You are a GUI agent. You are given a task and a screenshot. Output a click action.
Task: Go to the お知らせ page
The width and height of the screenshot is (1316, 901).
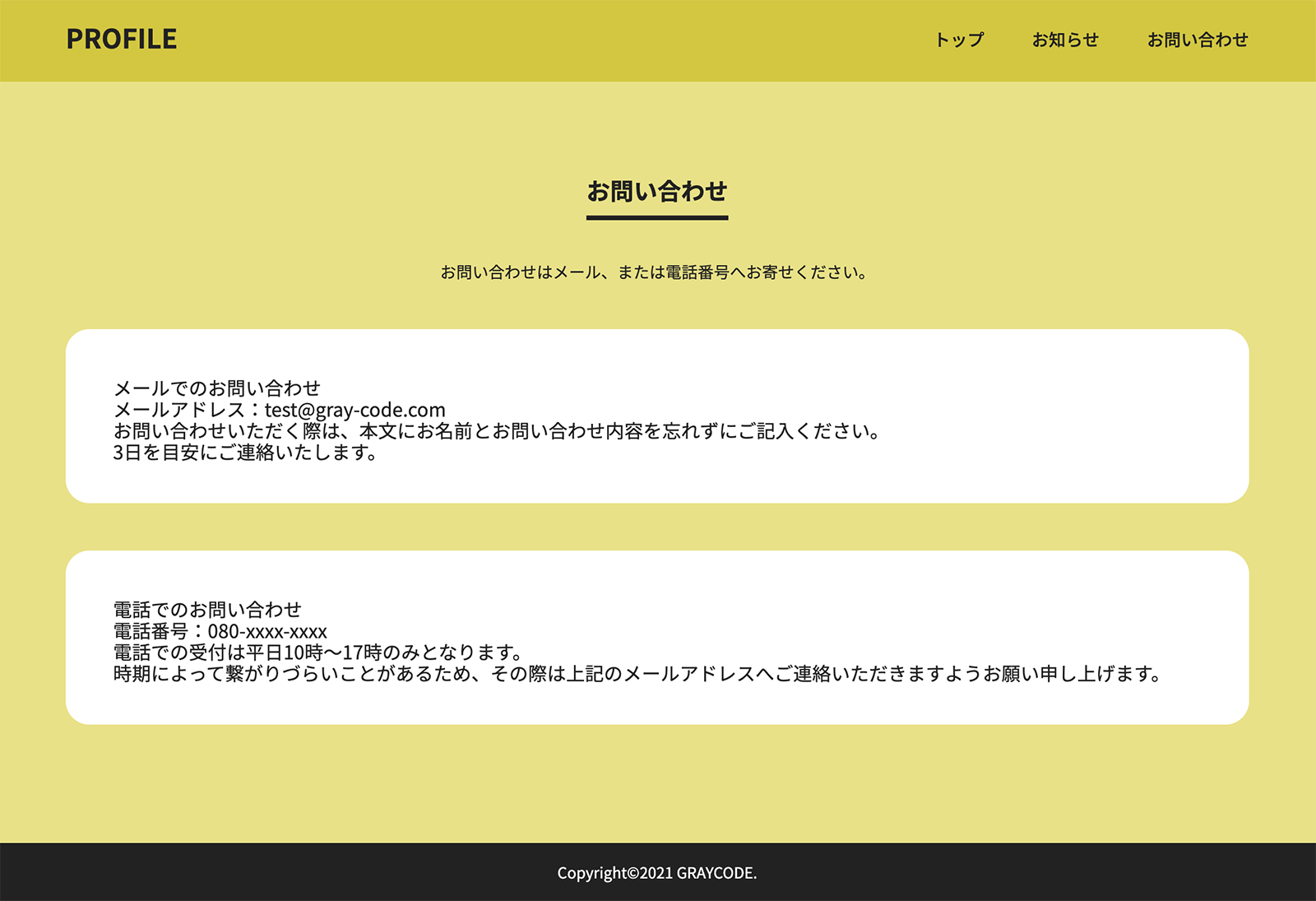(1065, 39)
